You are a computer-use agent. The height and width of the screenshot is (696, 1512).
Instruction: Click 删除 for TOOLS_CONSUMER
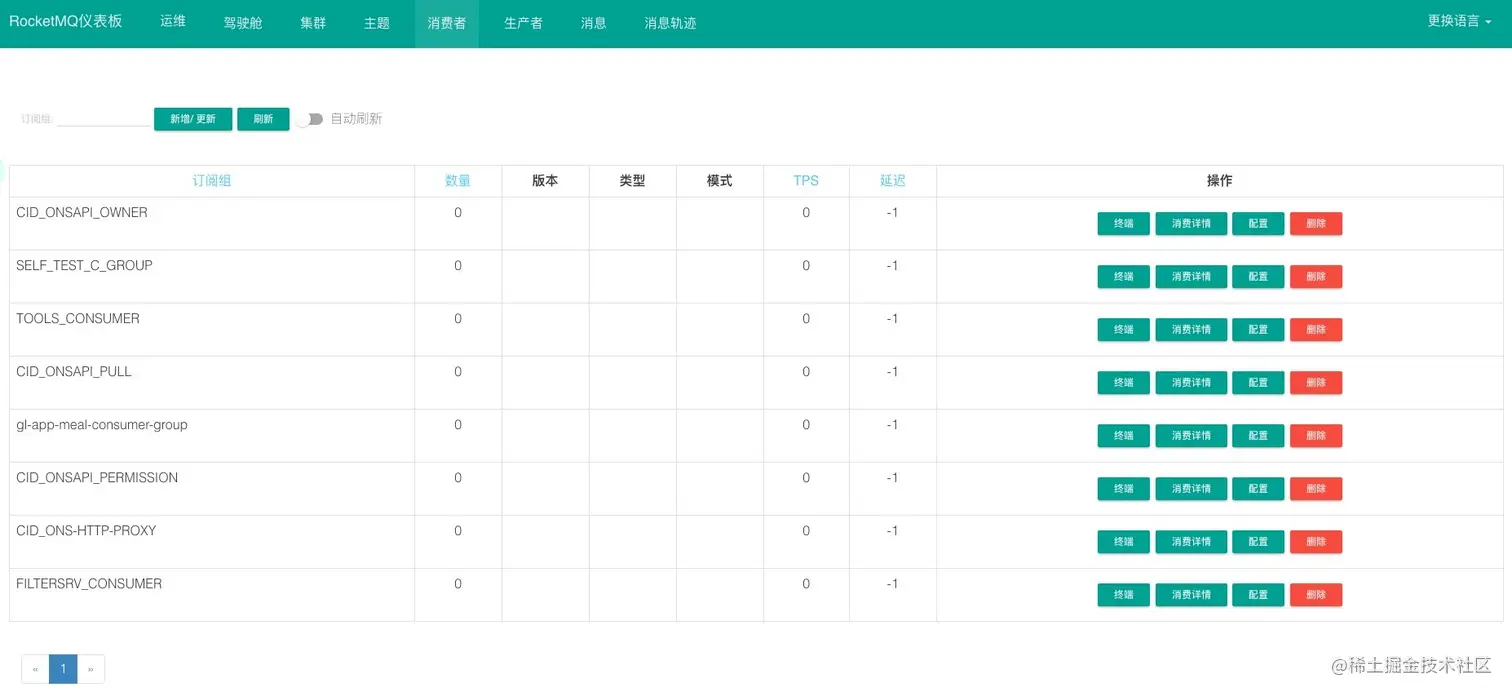coord(1316,330)
